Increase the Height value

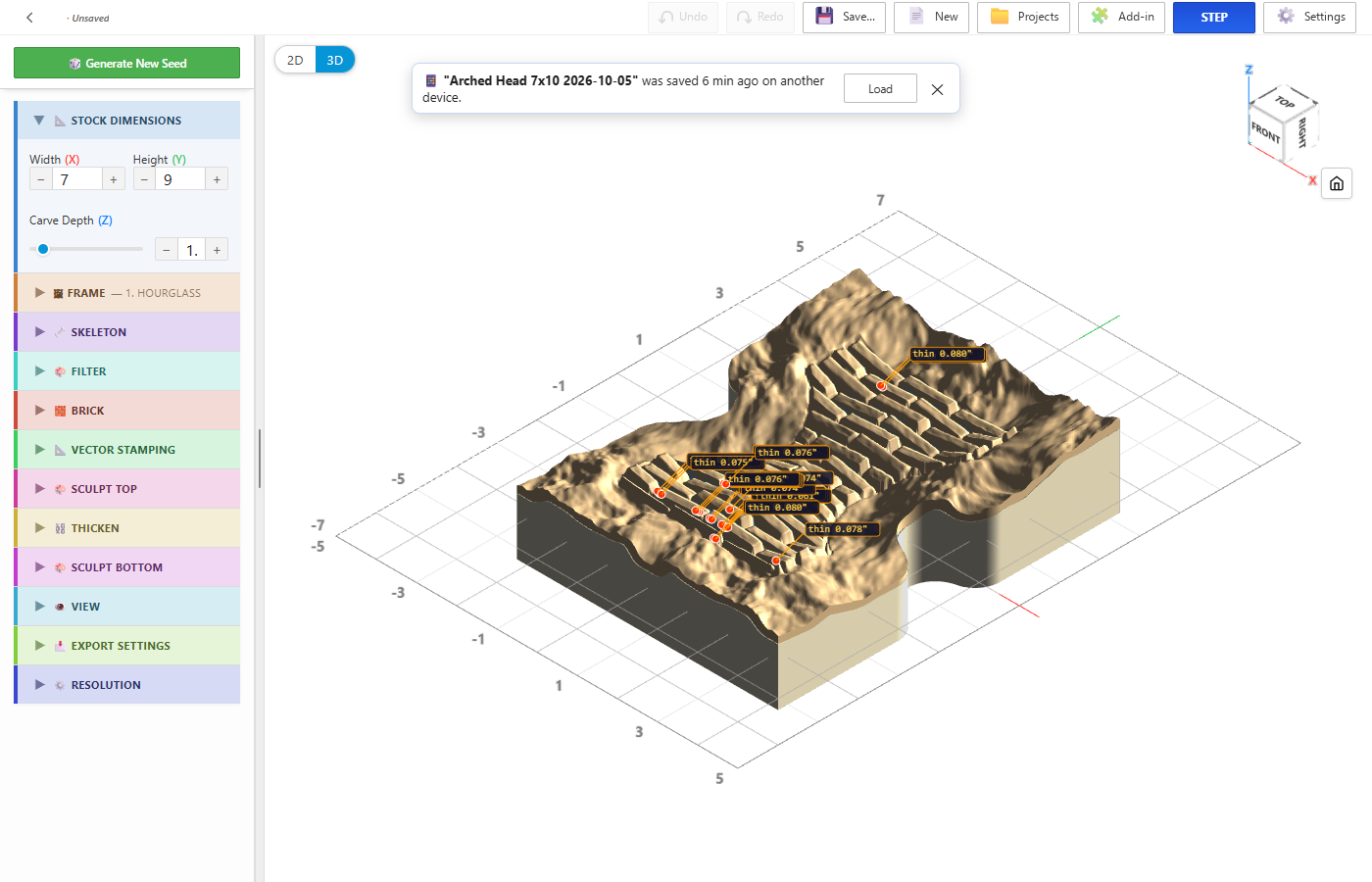pos(217,179)
